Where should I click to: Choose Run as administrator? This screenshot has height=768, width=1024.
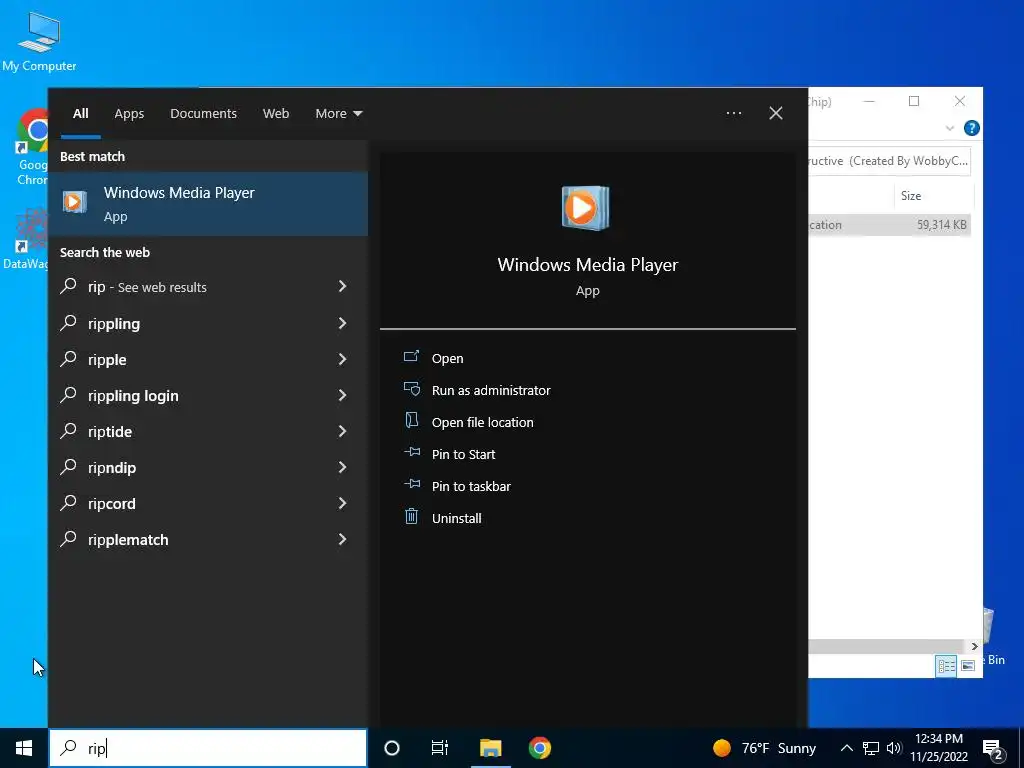point(491,390)
